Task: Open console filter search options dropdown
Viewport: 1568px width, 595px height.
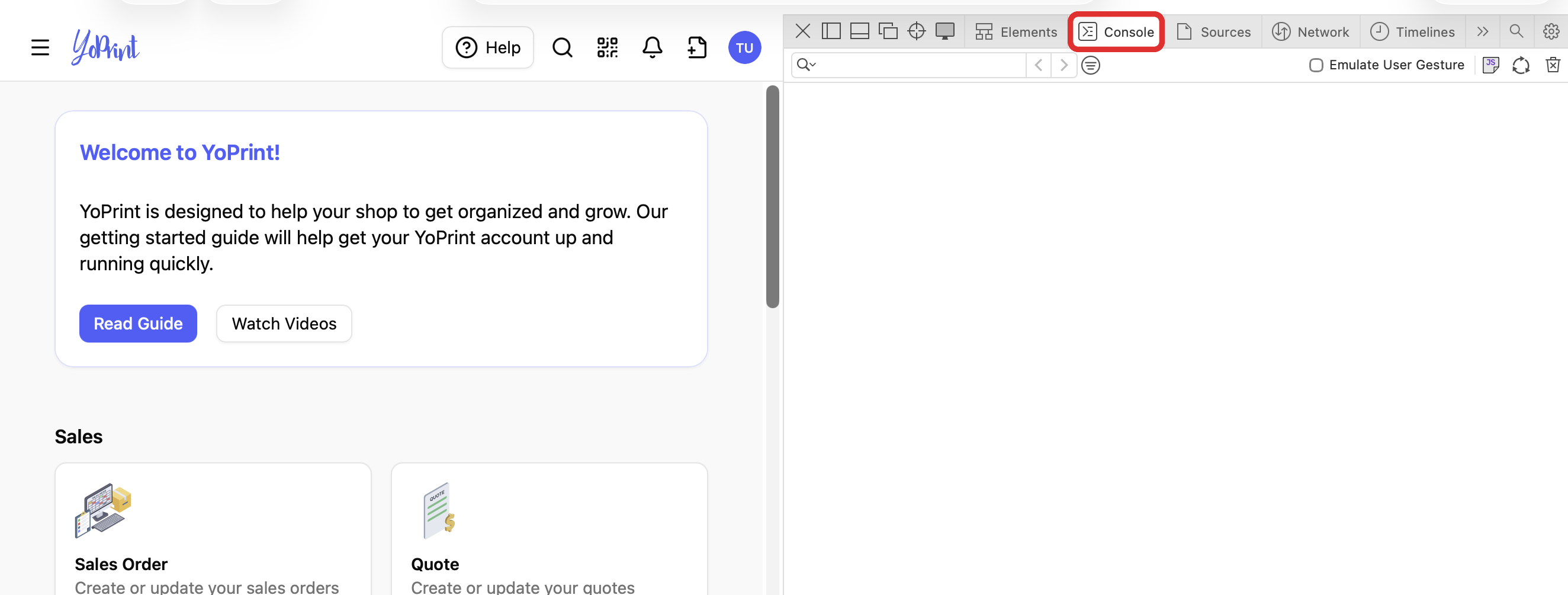Action: click(806, 65)
